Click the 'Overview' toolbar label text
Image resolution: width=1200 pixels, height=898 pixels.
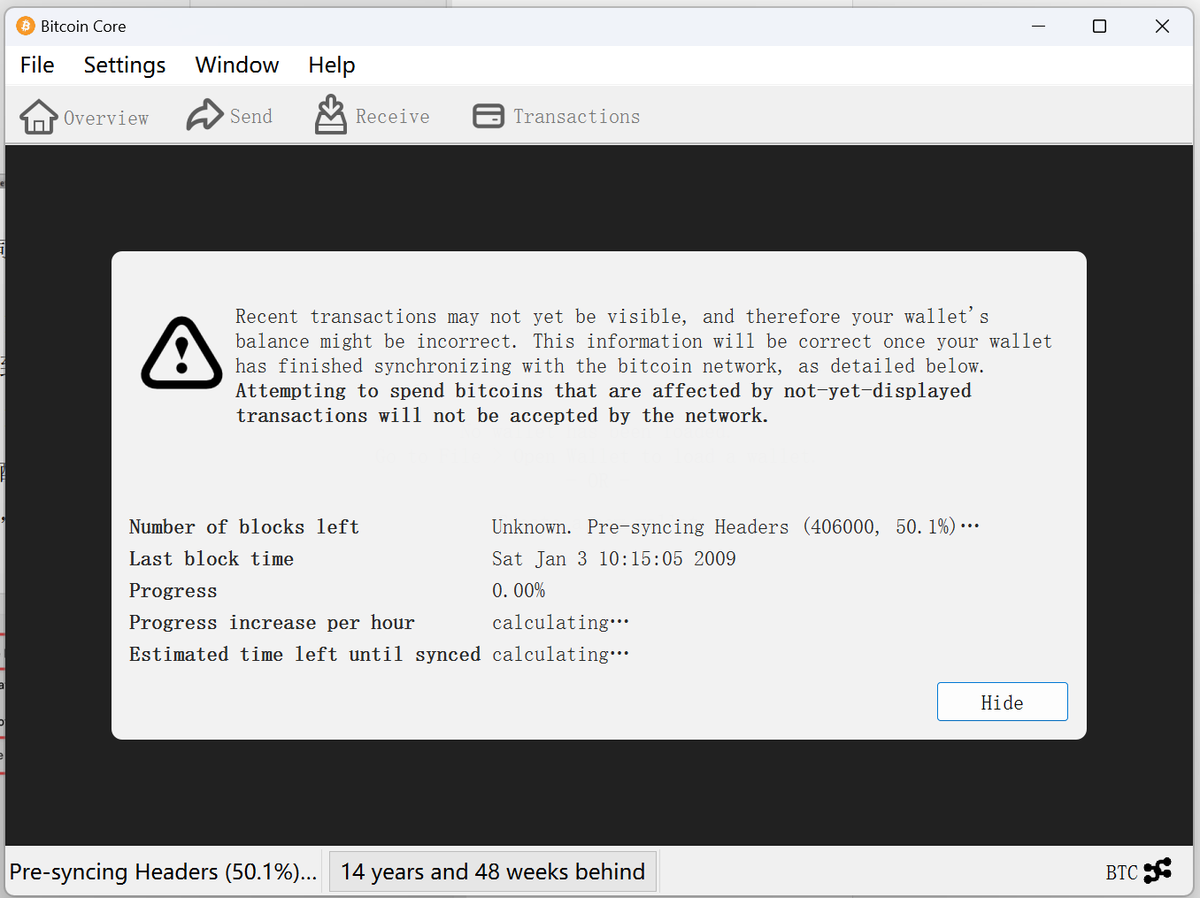point(106,118)
